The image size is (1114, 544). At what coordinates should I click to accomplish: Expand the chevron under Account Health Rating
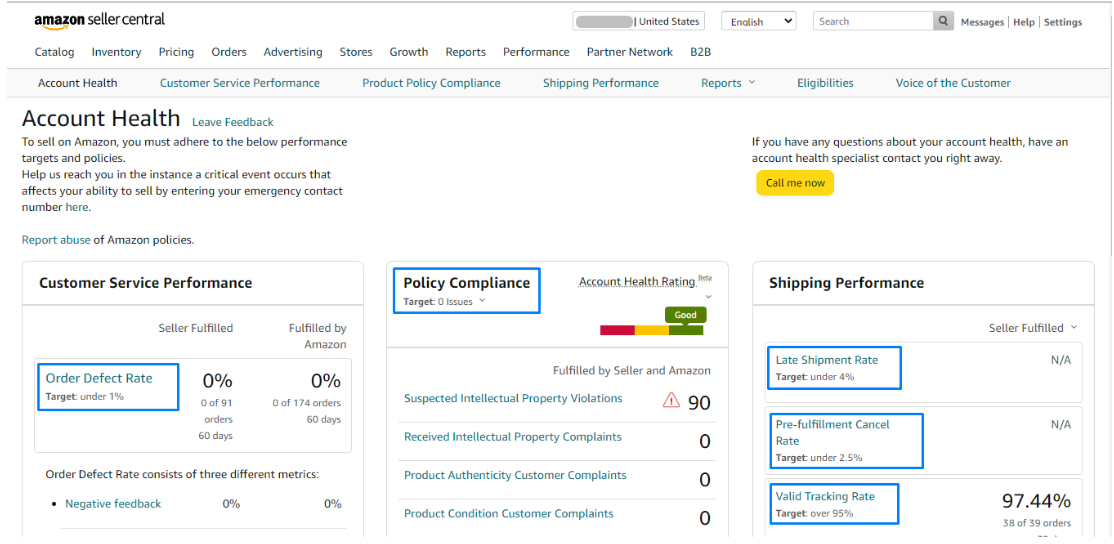708,297
